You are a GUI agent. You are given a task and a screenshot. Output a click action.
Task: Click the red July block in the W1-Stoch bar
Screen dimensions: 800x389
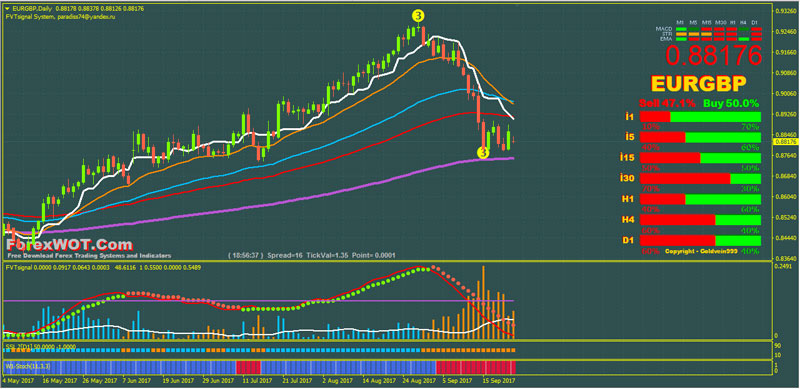(x=248, y=367)
